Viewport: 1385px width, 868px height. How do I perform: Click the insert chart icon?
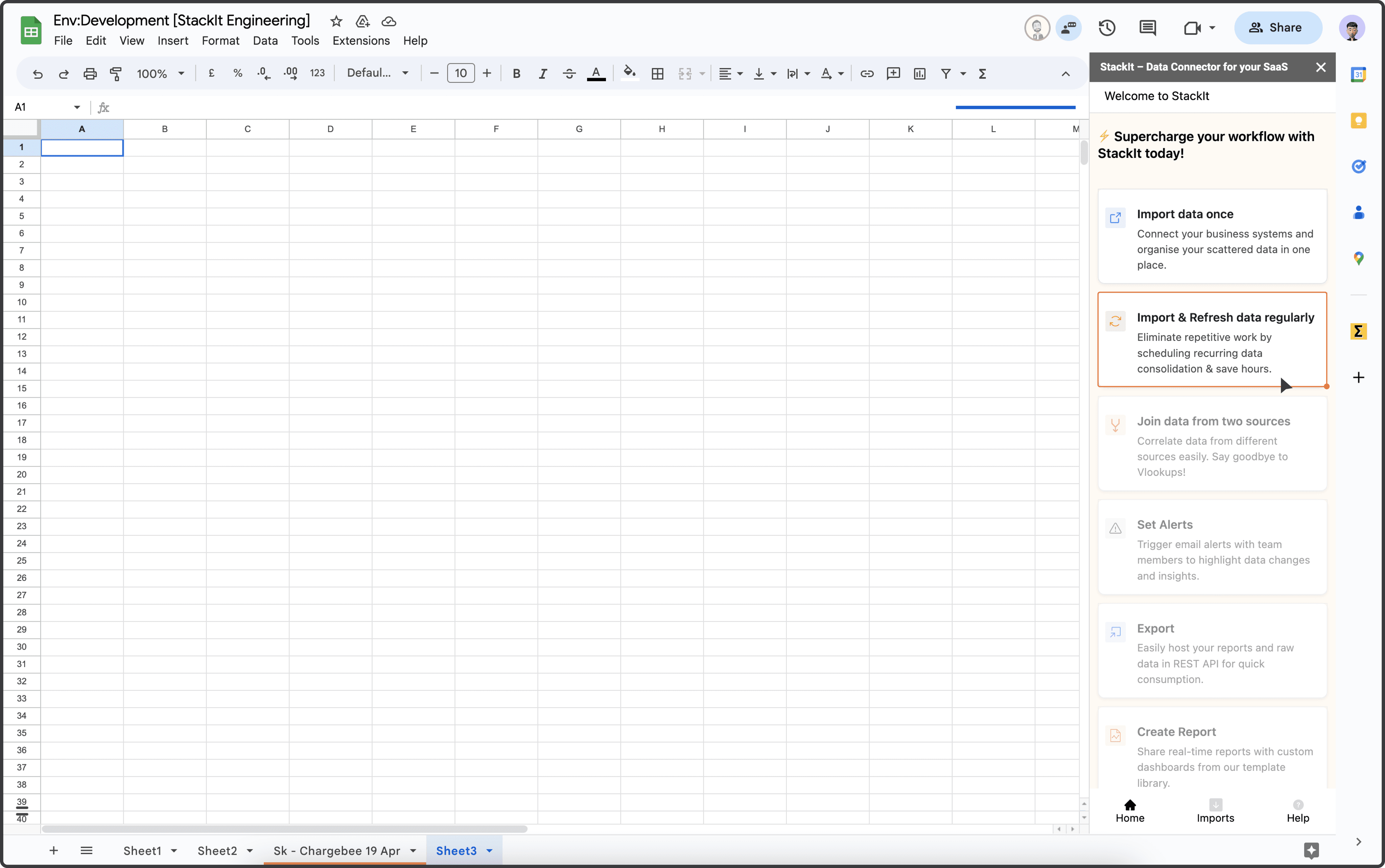[x=919, y=73]
